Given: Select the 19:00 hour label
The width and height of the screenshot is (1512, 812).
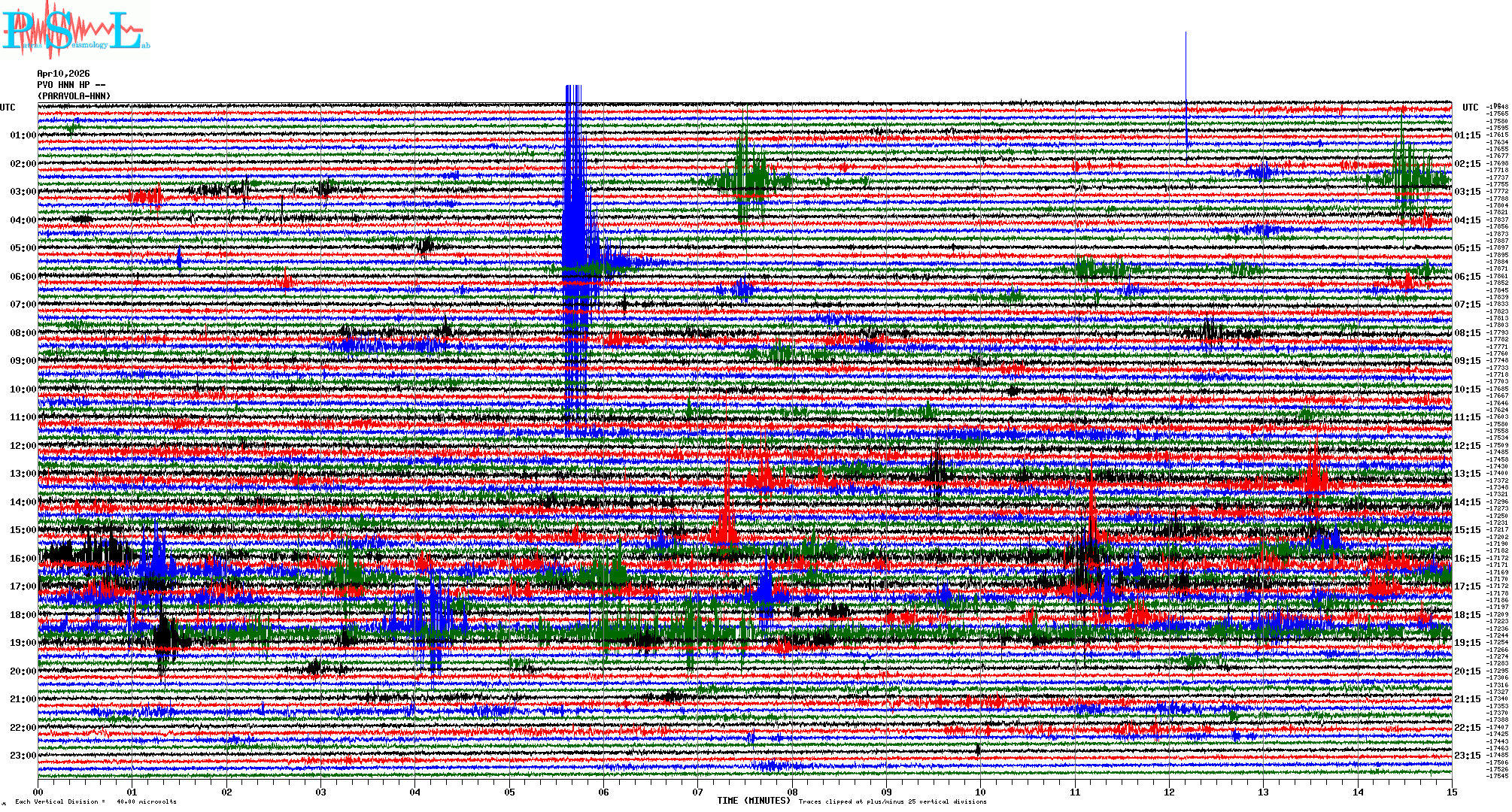Looking at the screenshot, I should (x=23, y=643).
